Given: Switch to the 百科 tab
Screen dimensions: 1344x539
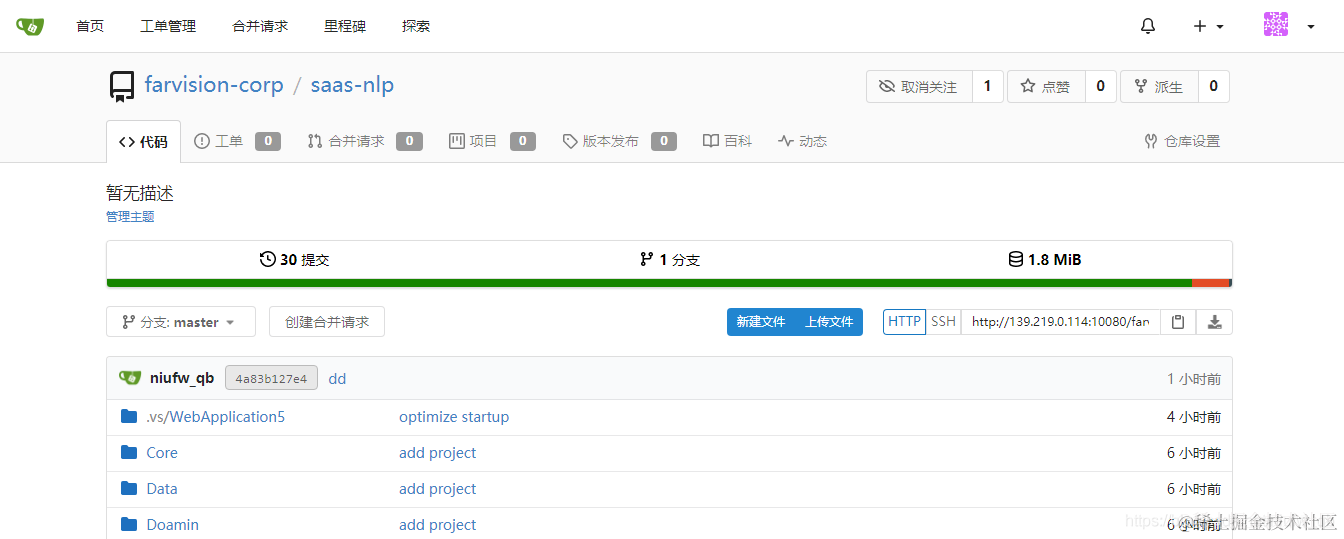Looking at the screenshot, I should 727,141.
